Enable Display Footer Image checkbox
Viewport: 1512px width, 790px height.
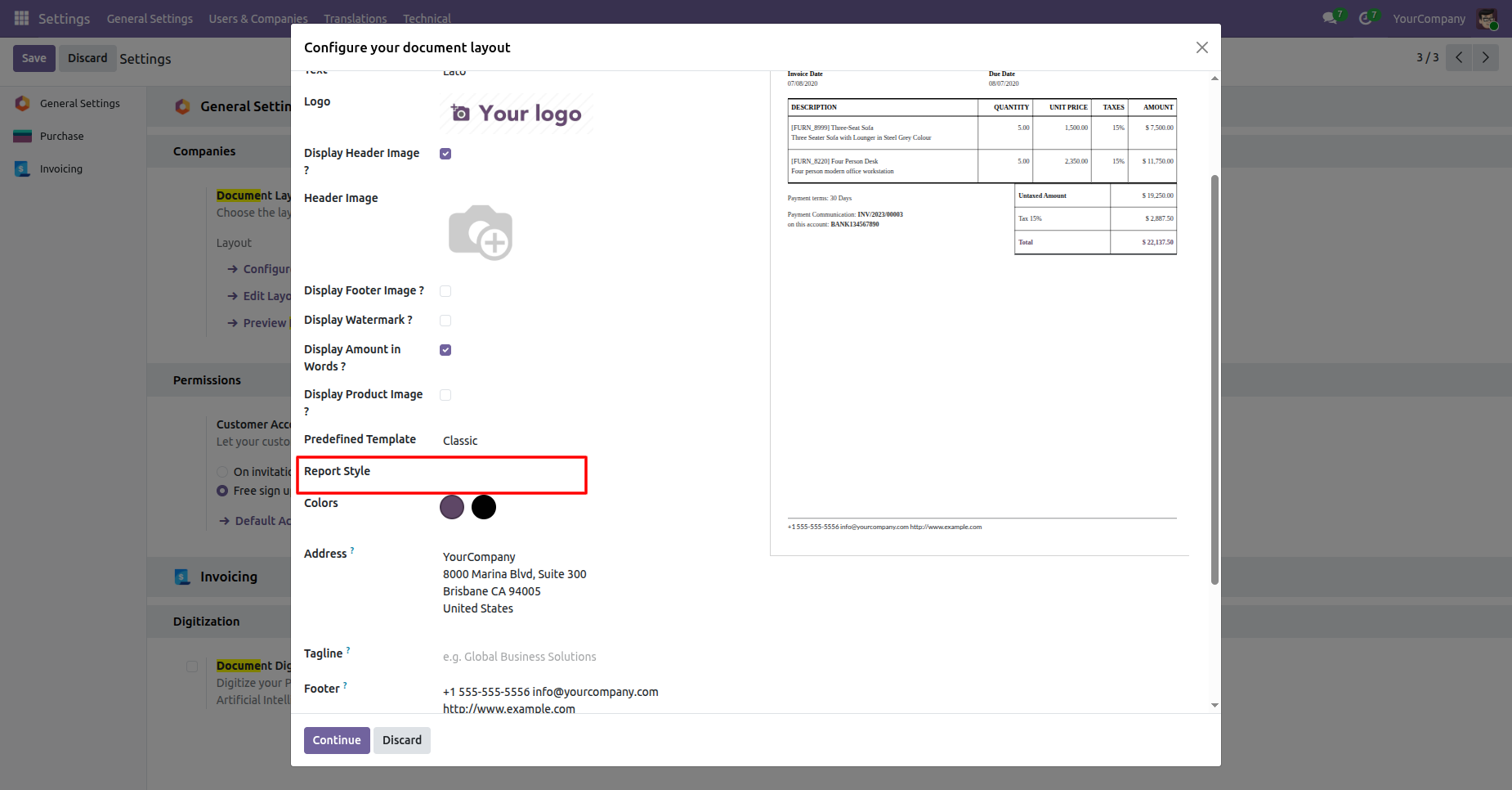pyautogui.click(x=445, y=291)
